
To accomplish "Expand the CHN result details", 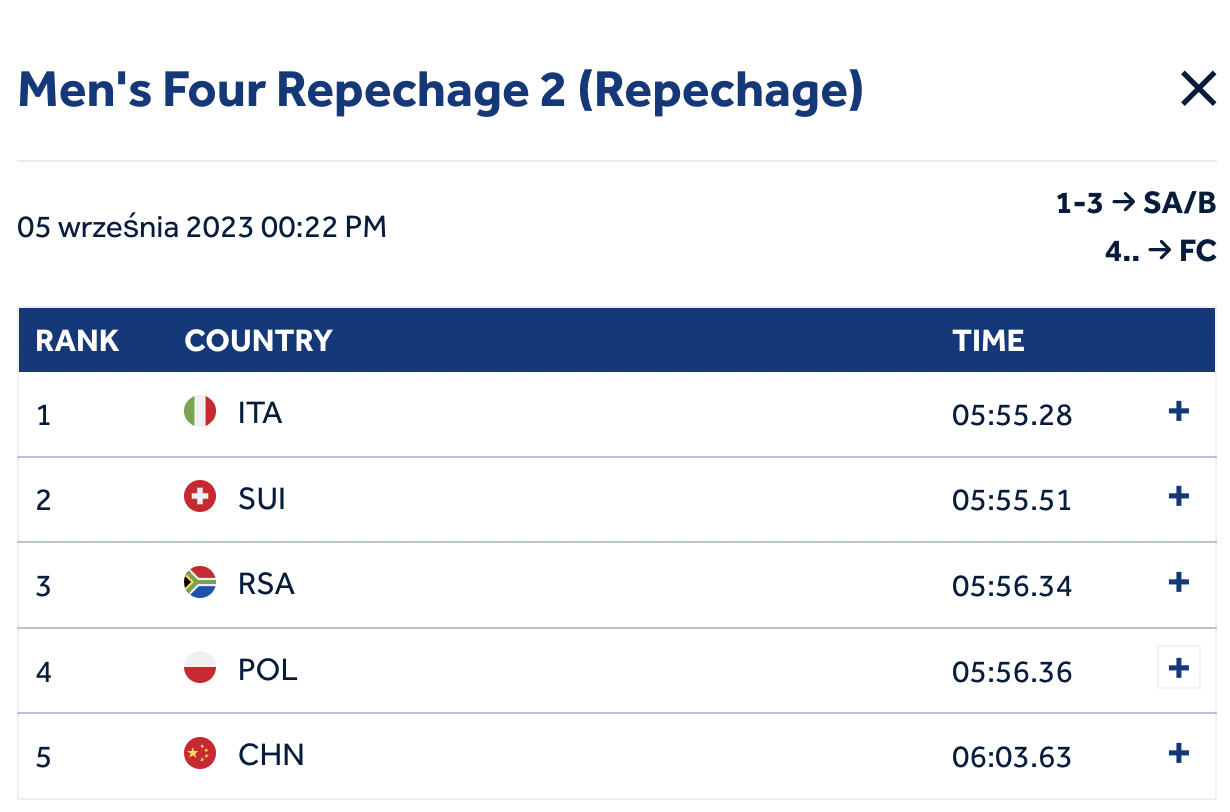I will (1179, 753).
